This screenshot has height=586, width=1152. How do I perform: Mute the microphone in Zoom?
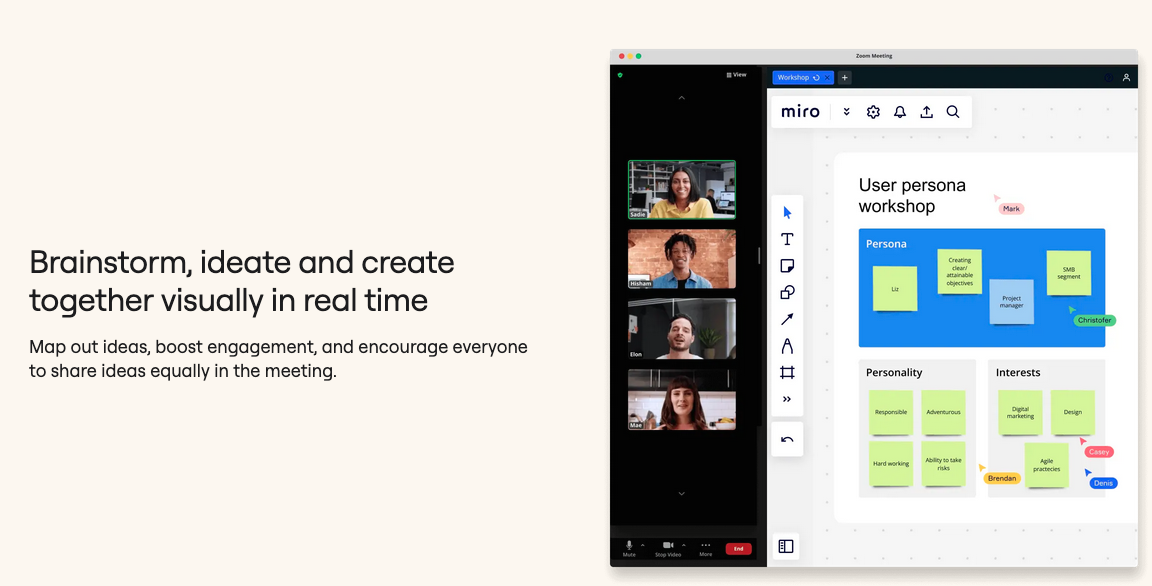click(x=629, y=546)
